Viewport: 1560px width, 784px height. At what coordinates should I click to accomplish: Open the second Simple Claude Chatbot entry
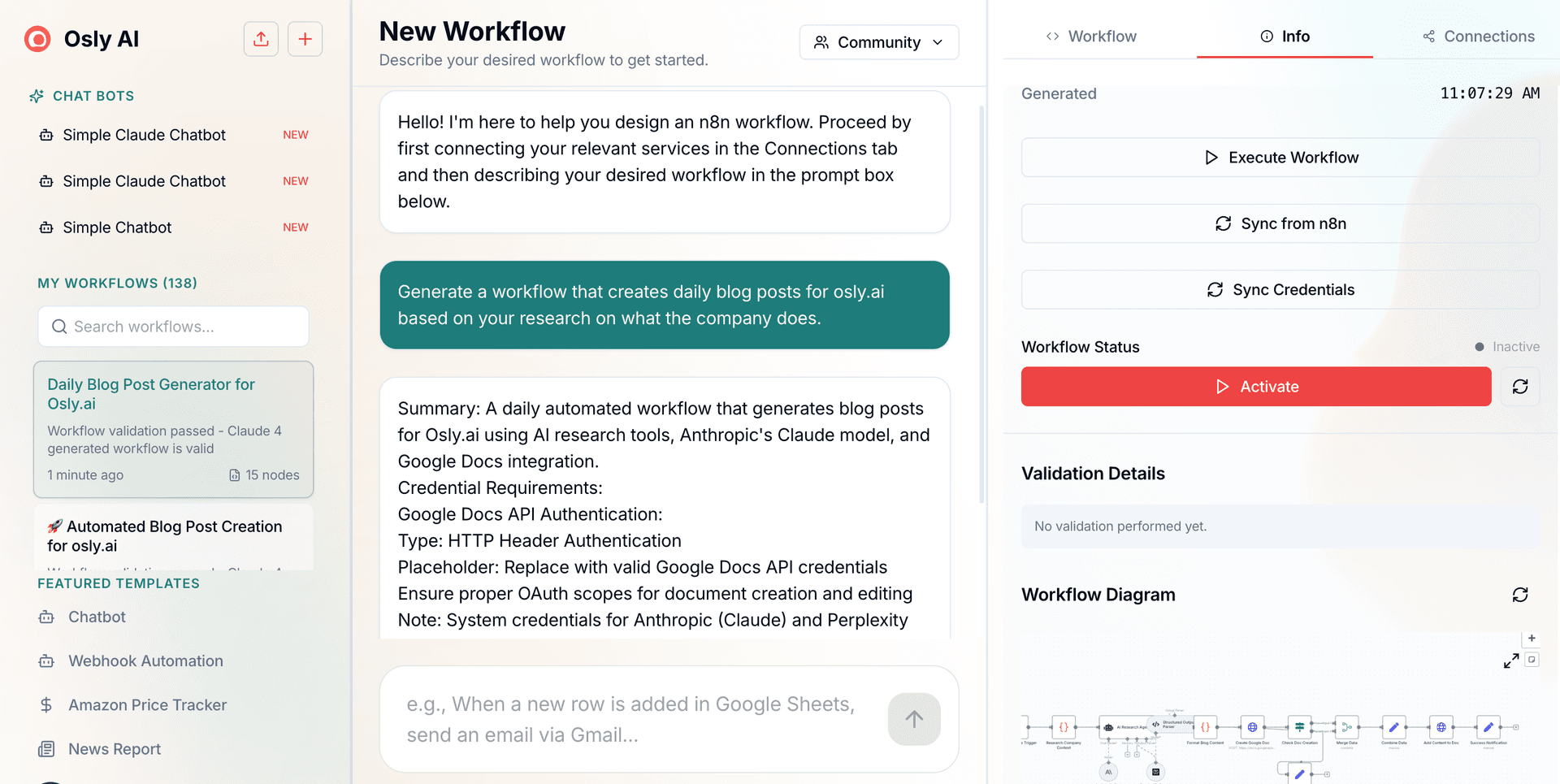click(174, 181)
